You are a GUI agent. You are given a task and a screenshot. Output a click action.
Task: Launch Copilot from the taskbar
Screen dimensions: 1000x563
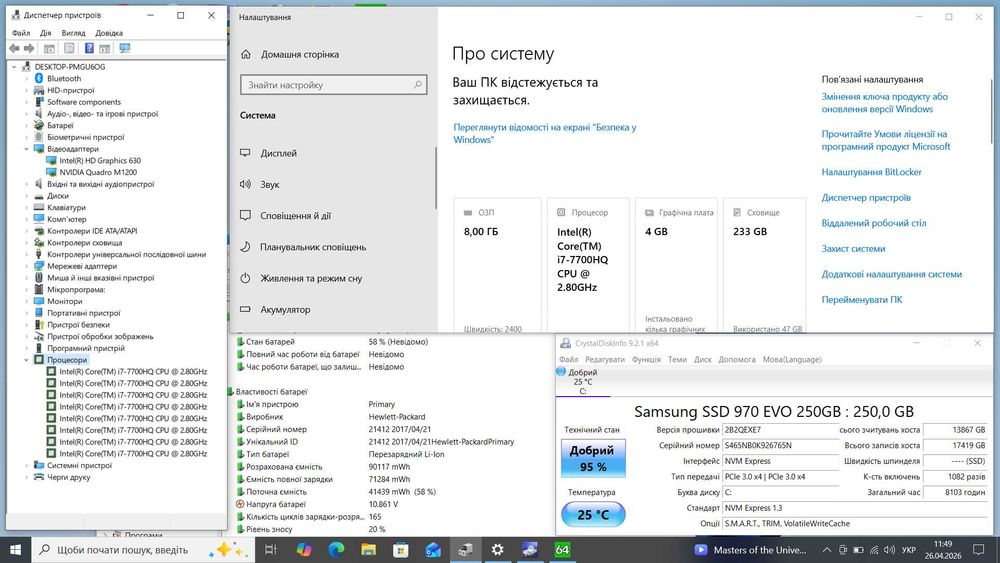point(304,550)
